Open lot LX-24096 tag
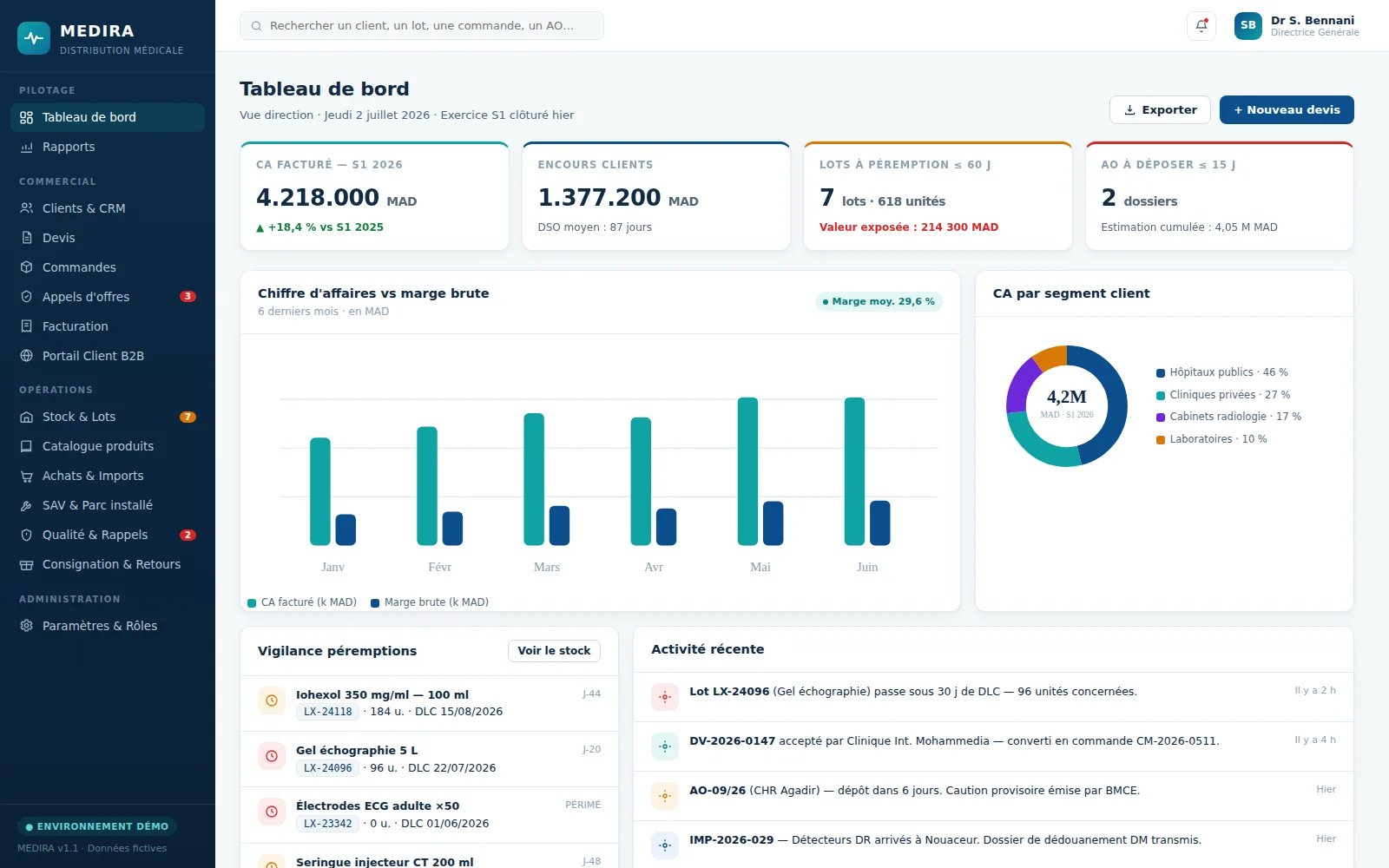This screenshot has width=1389, height=868. click(327, 768)
